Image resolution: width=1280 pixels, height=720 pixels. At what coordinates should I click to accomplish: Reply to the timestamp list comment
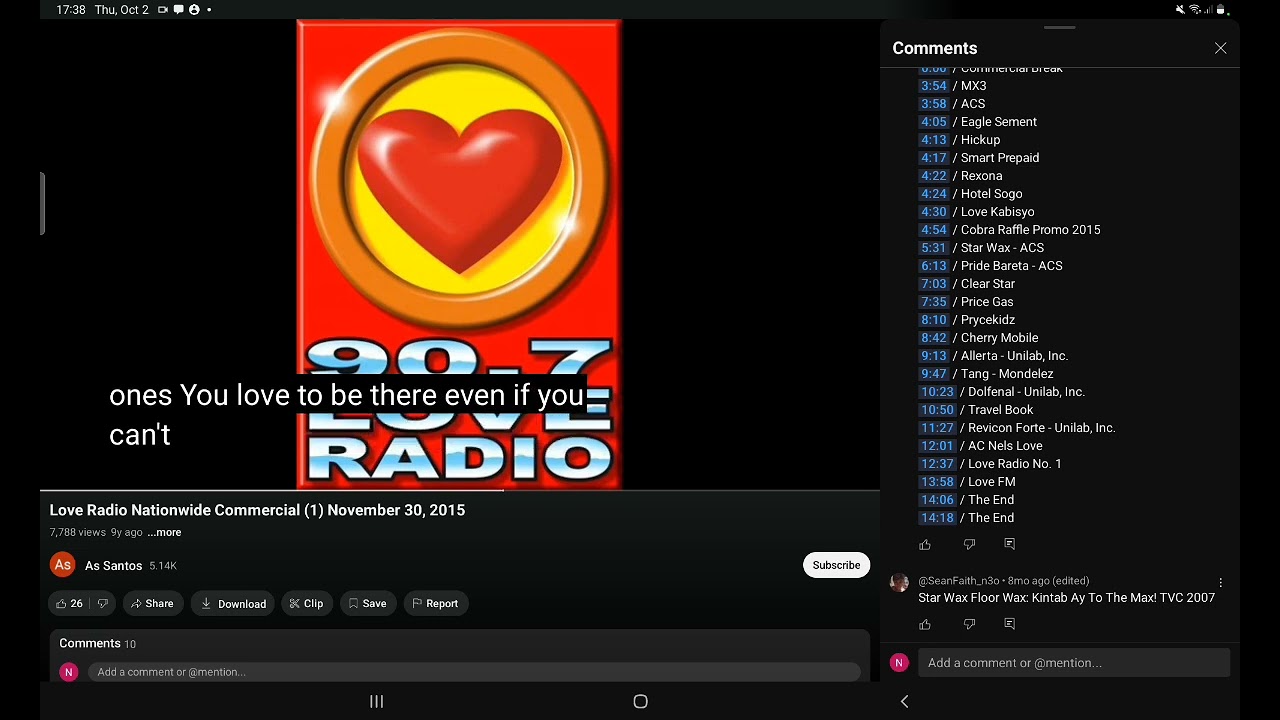pos(1009,544)
